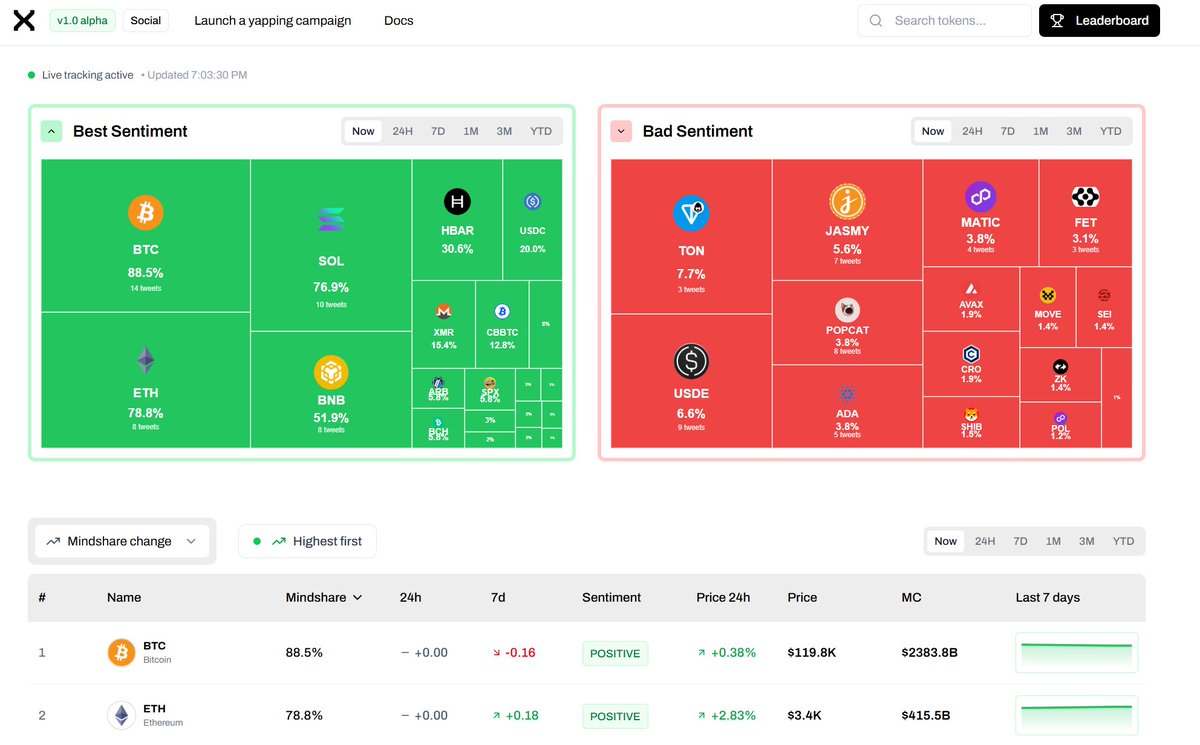
Task: Click the Ethereum icon in table row 2
Action: 121,716
